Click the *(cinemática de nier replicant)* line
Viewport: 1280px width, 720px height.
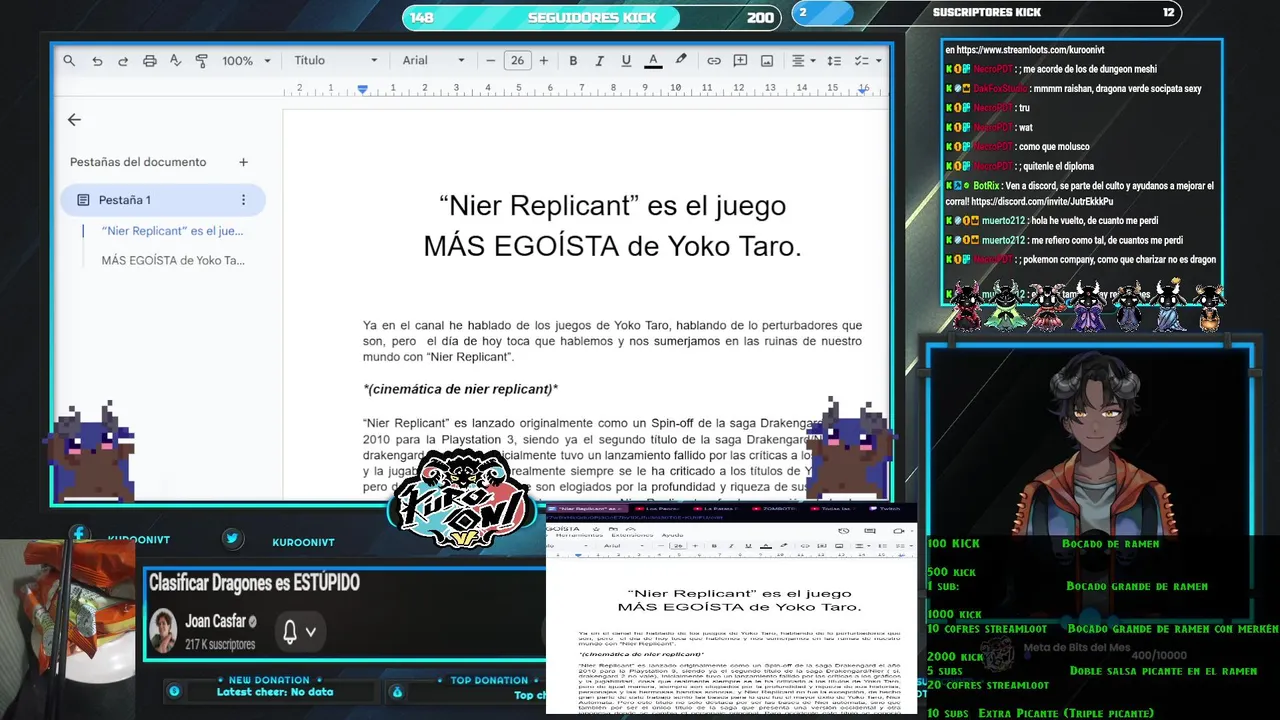point(460,389)
